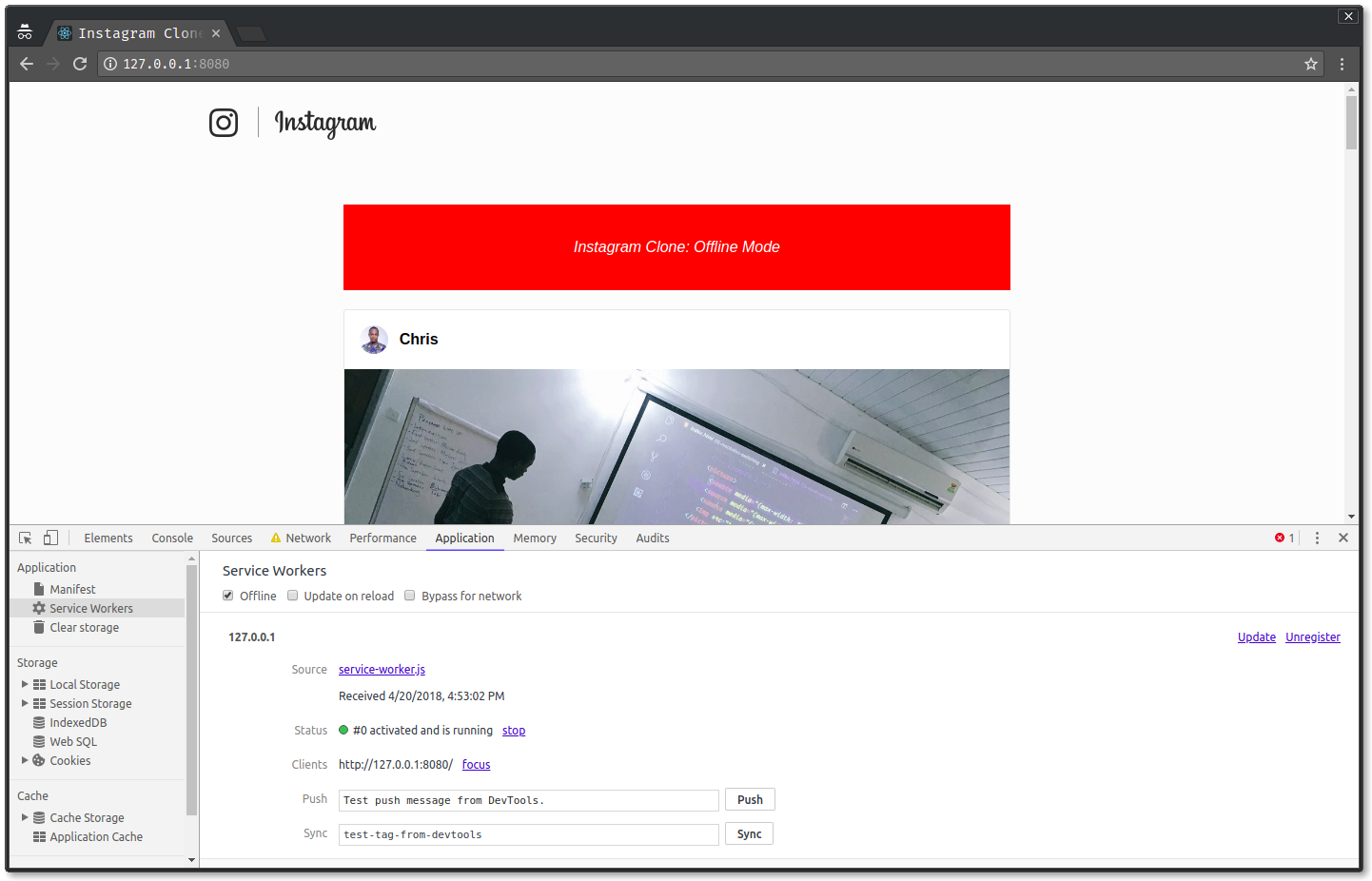Select Clear storage in the sidebar
This screenshot has height=881, width=1372.
point(85,627)
